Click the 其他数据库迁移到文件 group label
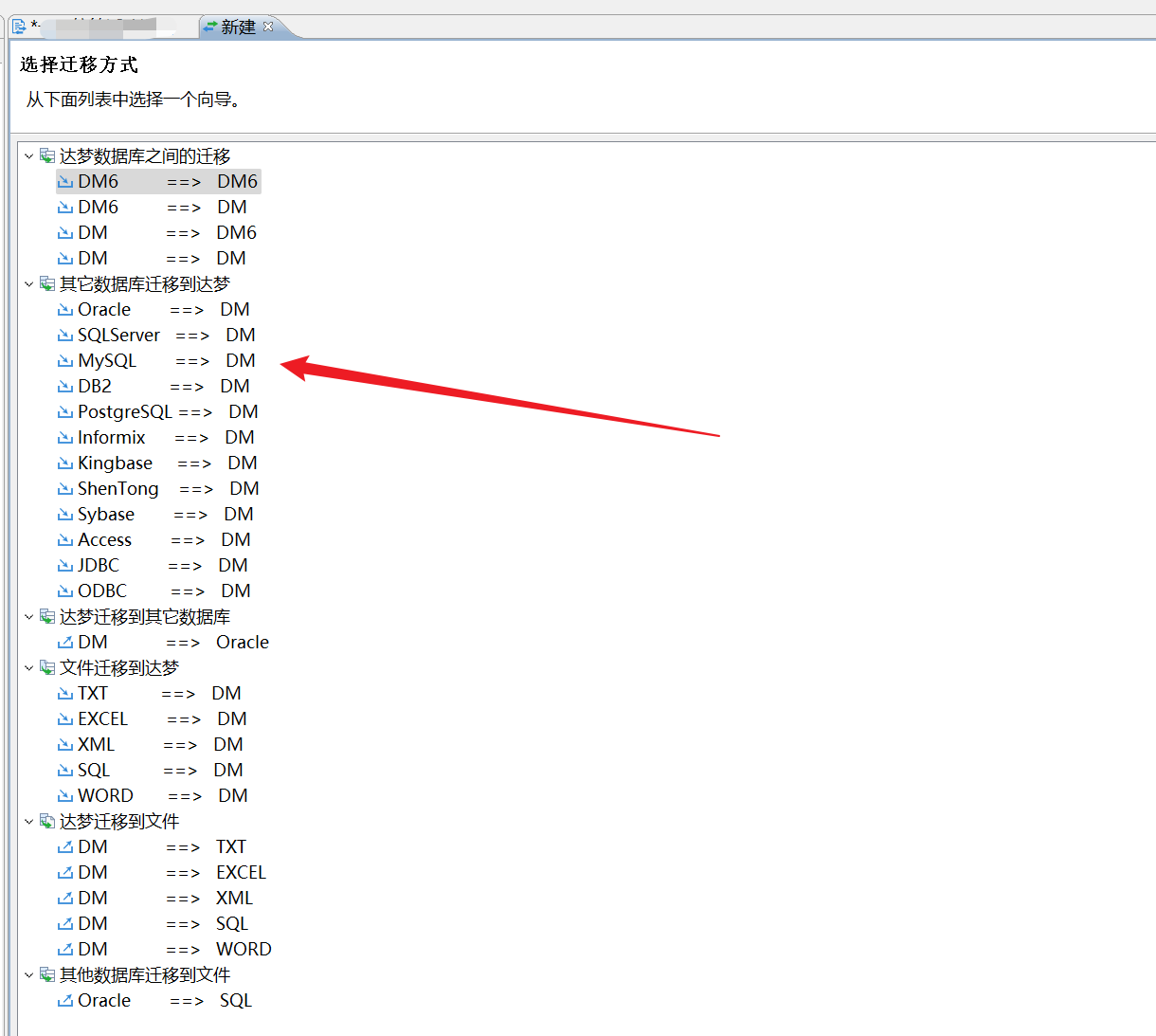 (x=145, y=974)
